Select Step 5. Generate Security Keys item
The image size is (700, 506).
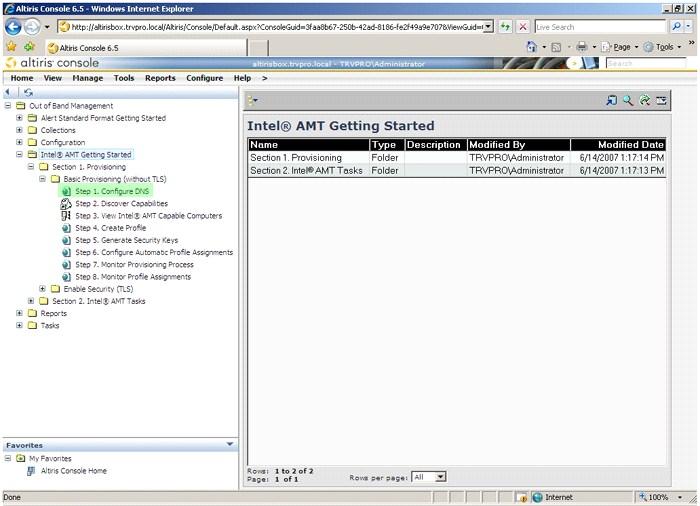pyautogui.click(x=126, y=240)
